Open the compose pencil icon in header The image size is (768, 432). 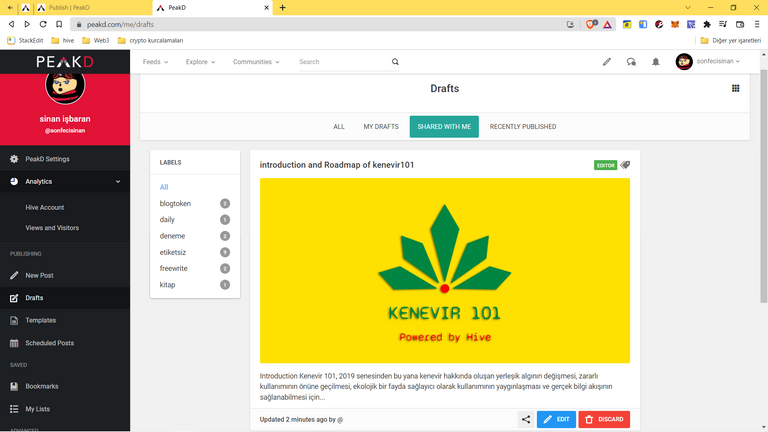[x=607, y=62]
